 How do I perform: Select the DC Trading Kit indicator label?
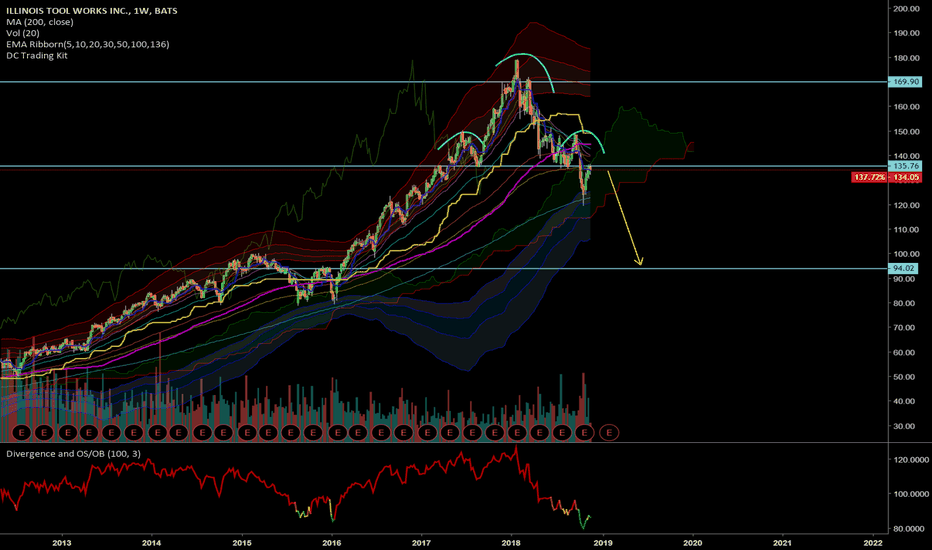pyautogui.click(x=37, y=55)
